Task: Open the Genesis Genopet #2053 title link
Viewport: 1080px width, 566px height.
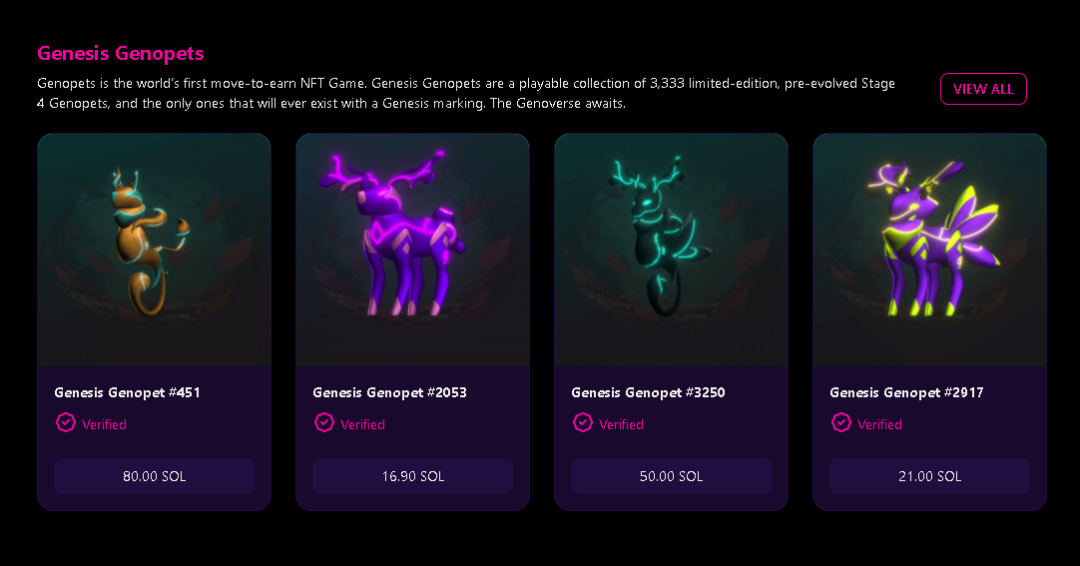Action: pos(389,393)
